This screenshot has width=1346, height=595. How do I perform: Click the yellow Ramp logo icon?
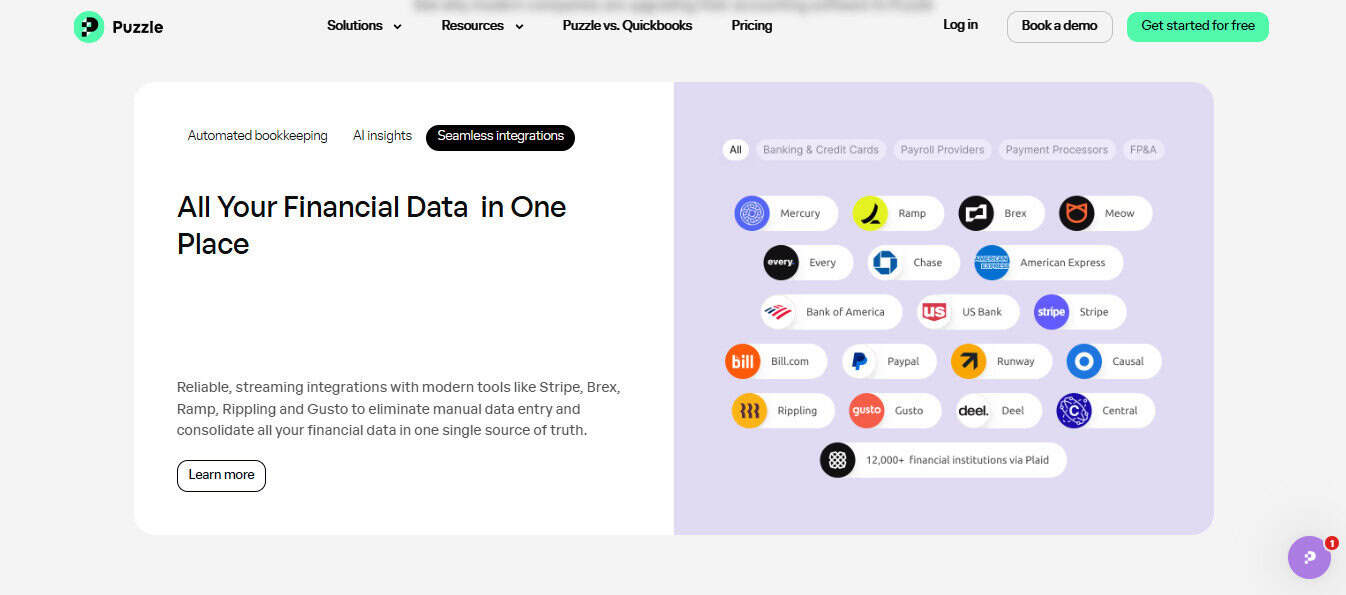[870, 213]
